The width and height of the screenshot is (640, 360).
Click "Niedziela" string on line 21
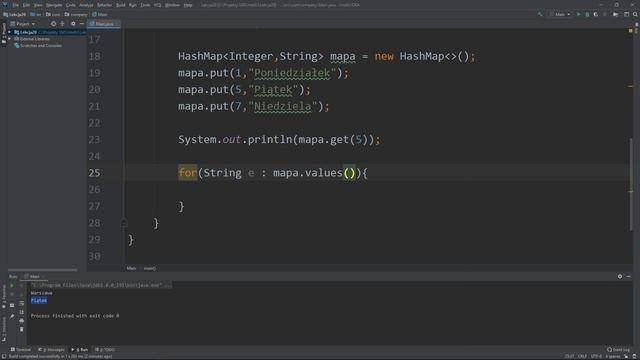point(282,107)
